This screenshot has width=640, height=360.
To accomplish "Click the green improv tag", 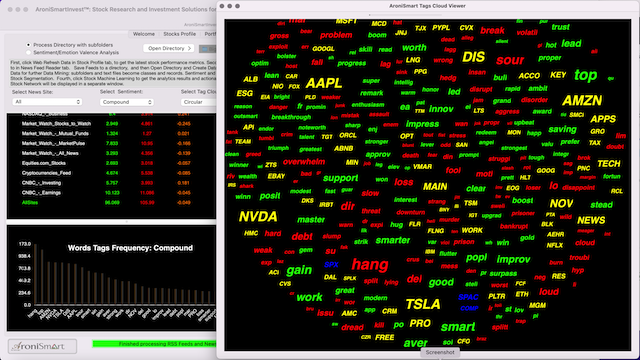I will [x=513, y=260].
